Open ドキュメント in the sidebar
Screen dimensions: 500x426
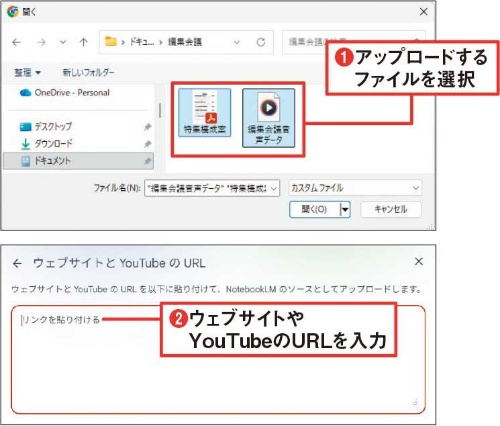coord(78,161)
